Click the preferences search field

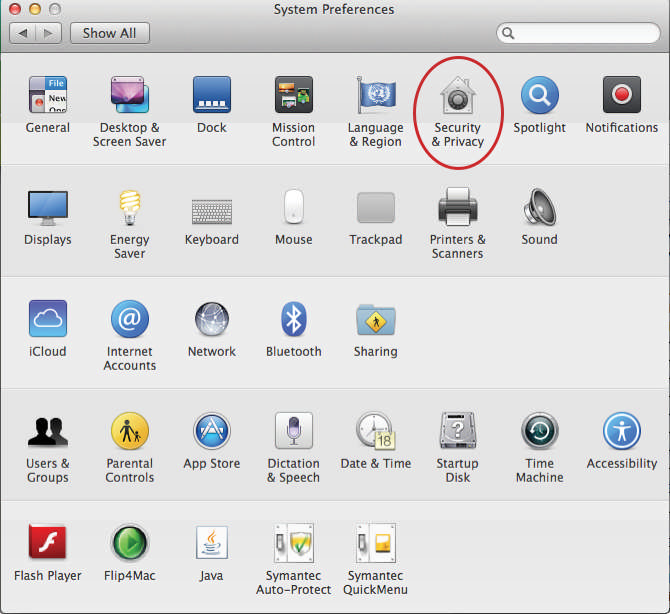coord(578,33)
